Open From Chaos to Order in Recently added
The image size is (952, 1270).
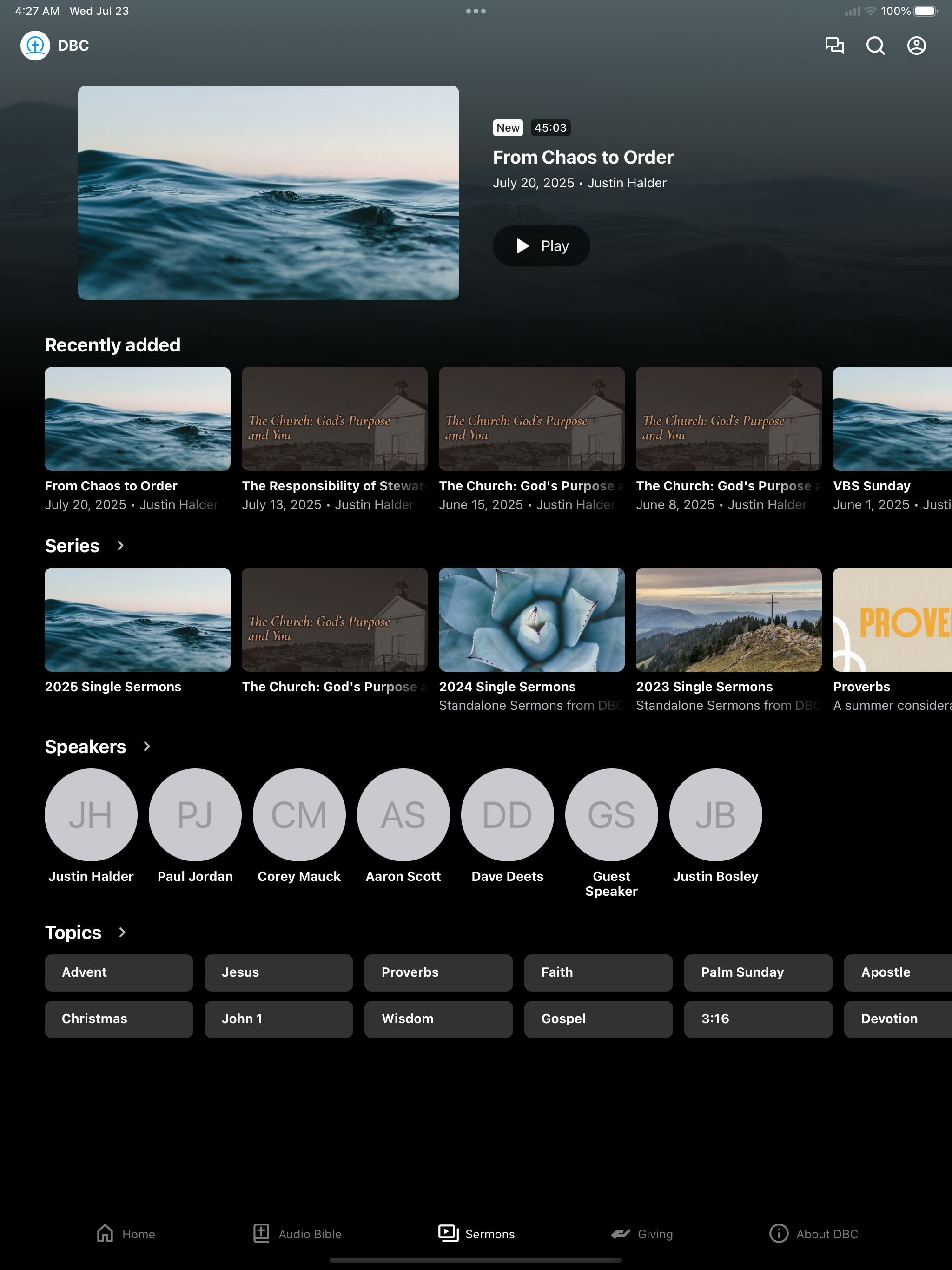138,439
